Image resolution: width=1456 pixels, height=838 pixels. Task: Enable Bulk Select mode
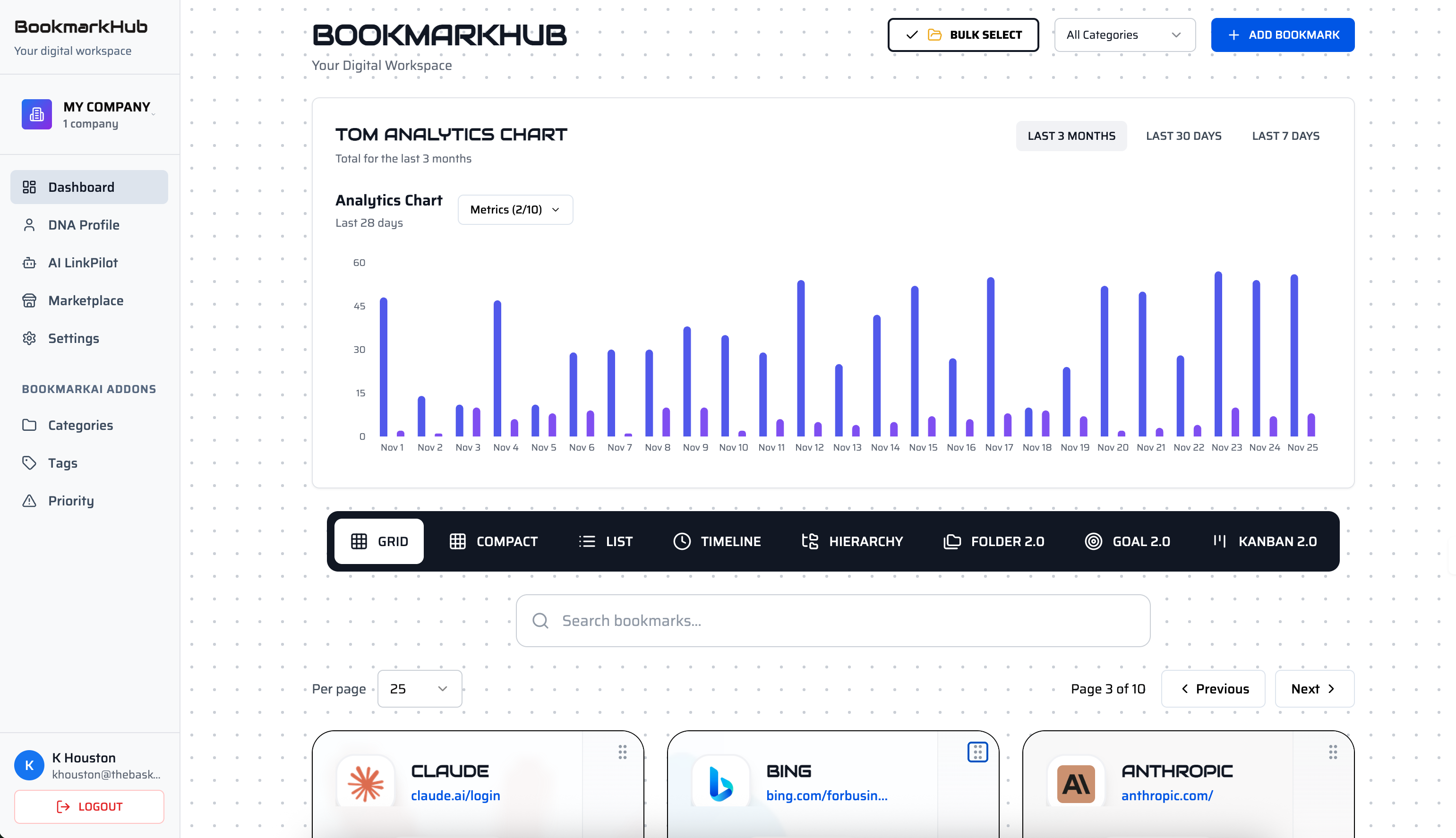click(x=963, y=34)
